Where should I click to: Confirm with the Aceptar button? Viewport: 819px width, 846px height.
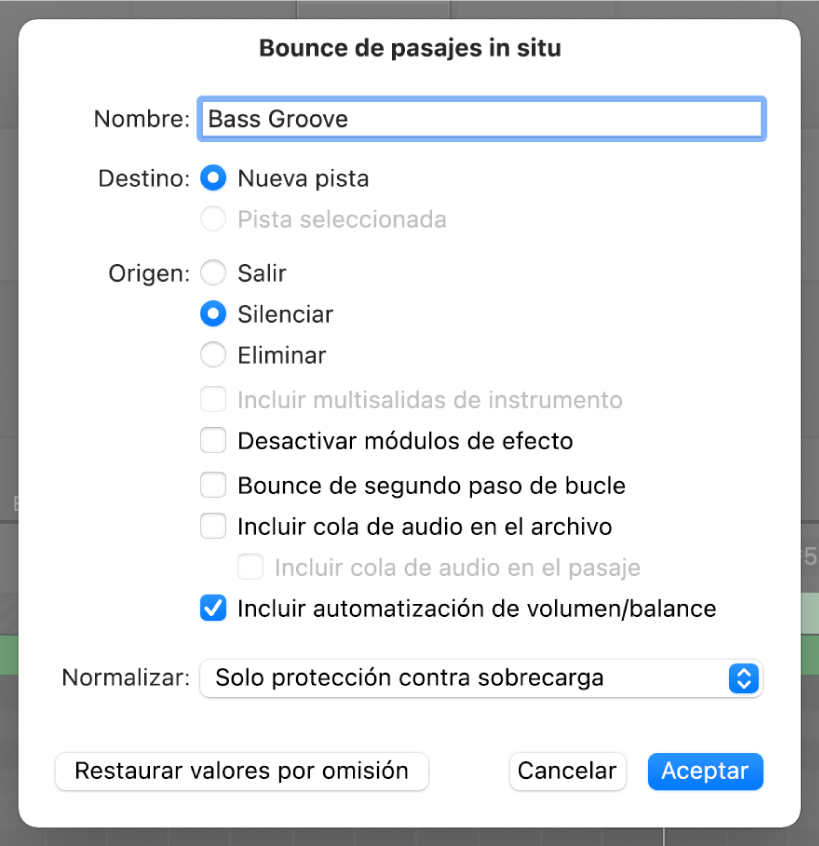coord(705,771)
